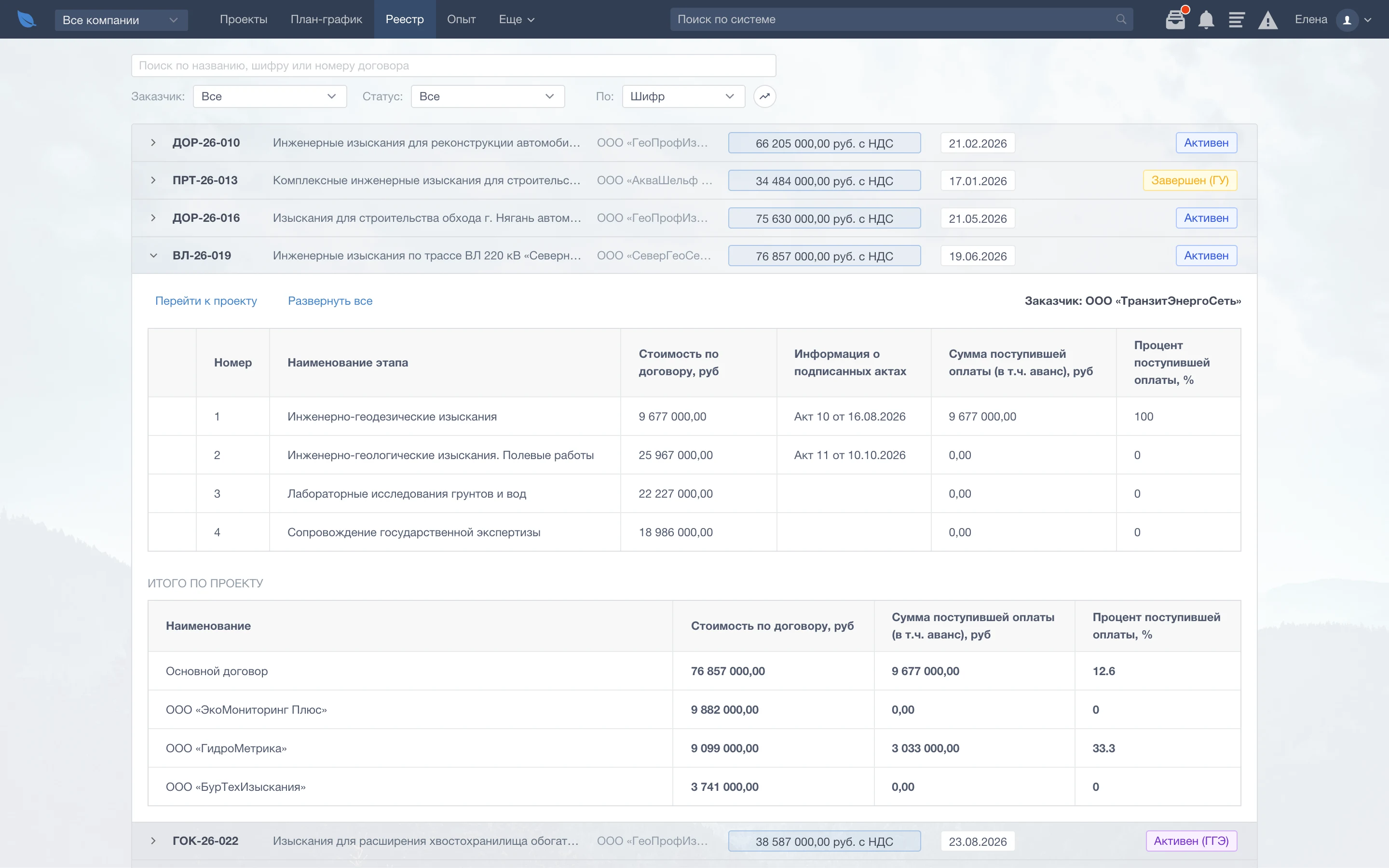Click the warning triangle icon
The width and height of the screenshot is (1389, 868).
click(1267, 20)
